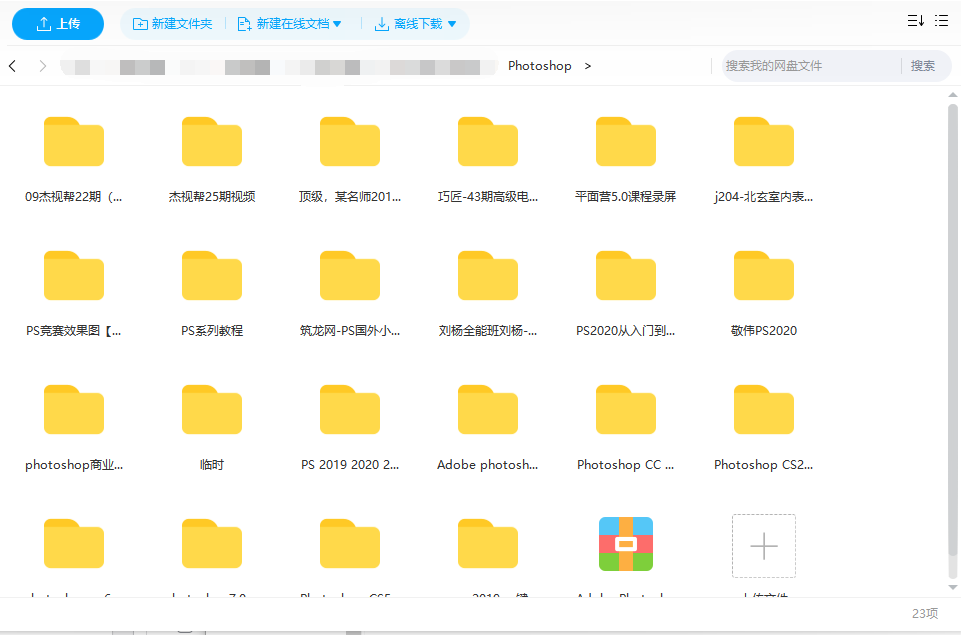Select the 09杰视帮22期 folder
The image size is (961, 635).
click(x=74, y=159)
